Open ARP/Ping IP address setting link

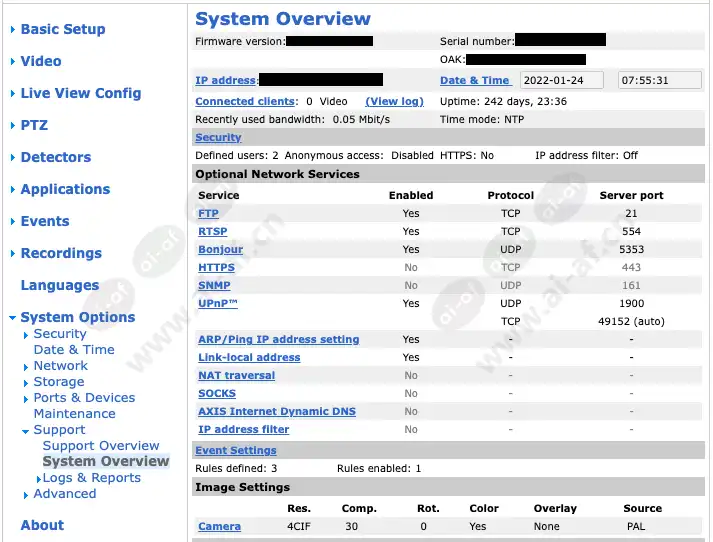click(x=278, y=340)
